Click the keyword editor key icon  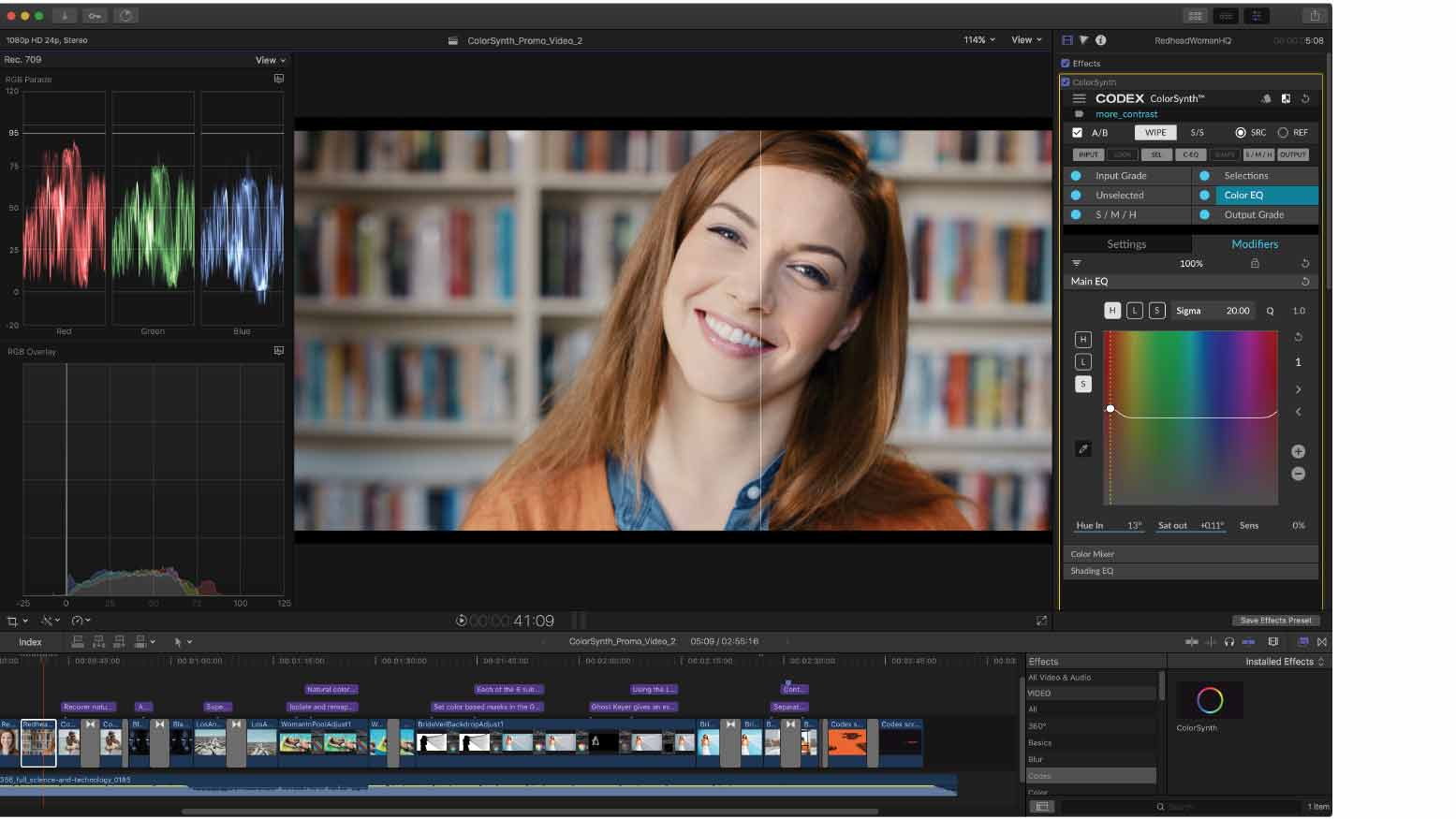tap(95, 16)
